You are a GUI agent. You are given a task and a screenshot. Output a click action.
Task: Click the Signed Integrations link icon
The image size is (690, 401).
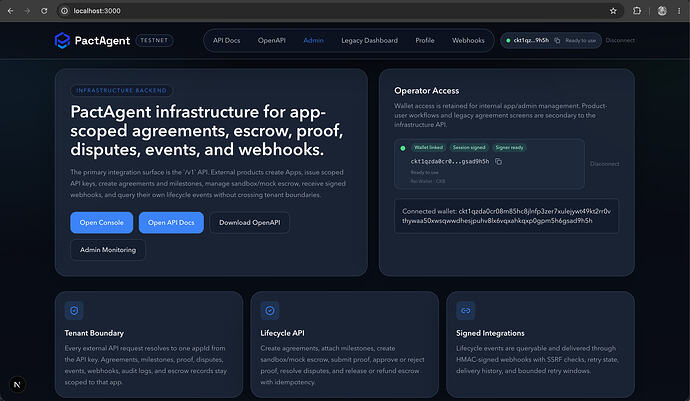[466, 311]
